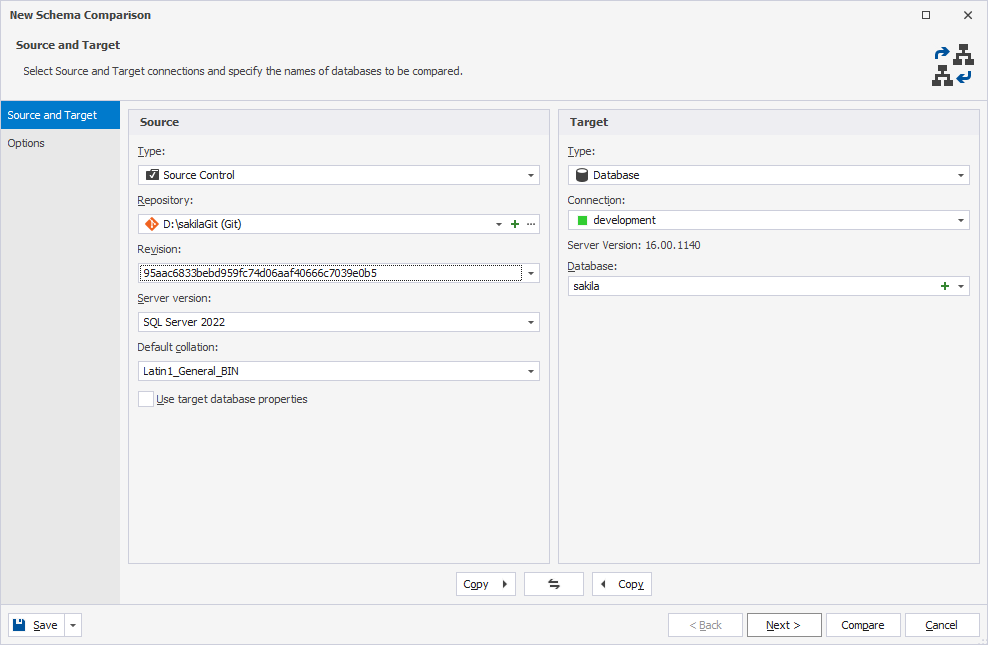Open the Server version dropdown
Screen dimensions: 988x645
coord(532,322)
